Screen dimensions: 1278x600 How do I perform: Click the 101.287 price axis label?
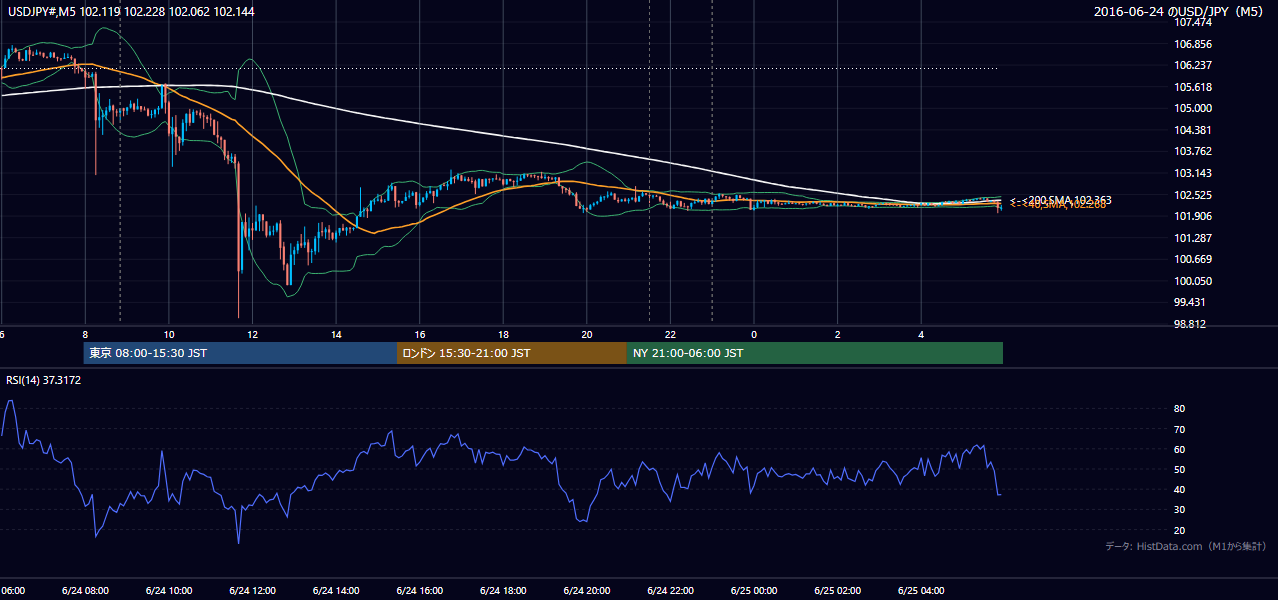click(1193, 238)
